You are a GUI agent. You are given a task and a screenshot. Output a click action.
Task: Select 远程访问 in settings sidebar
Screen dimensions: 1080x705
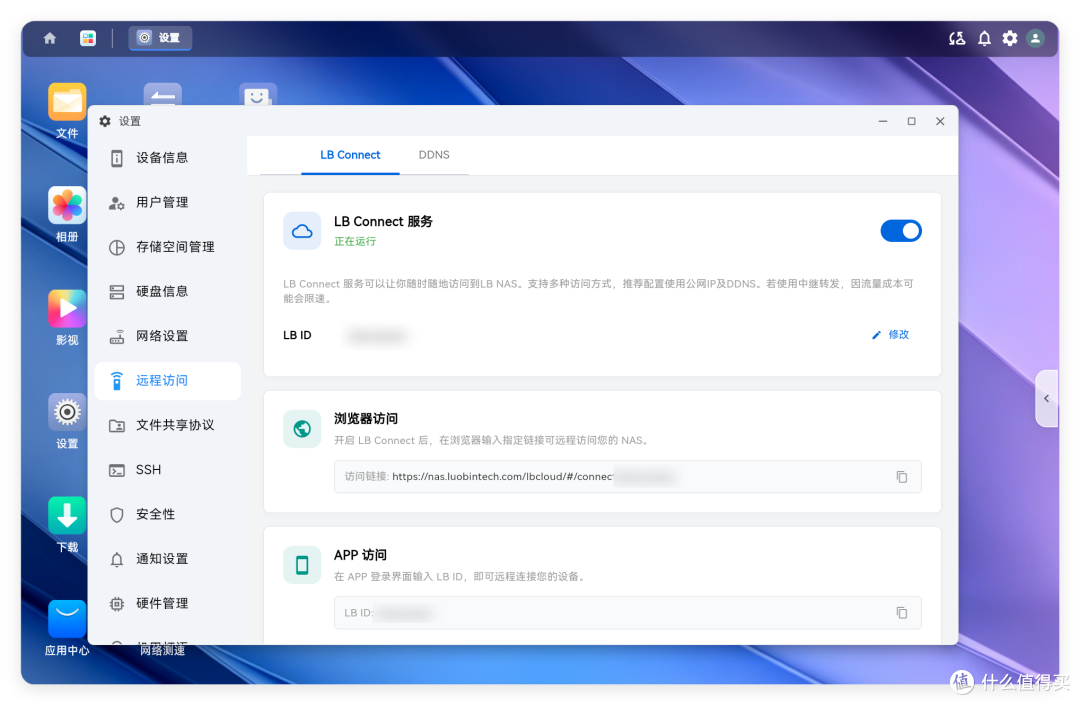pyautogui.click(x=168, y=381)
